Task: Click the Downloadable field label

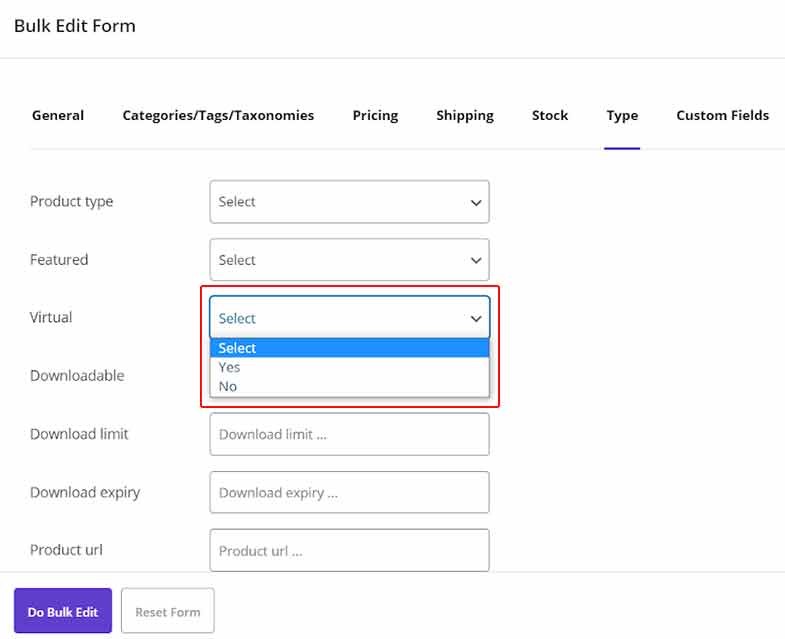Action: (x=77, y=376)
